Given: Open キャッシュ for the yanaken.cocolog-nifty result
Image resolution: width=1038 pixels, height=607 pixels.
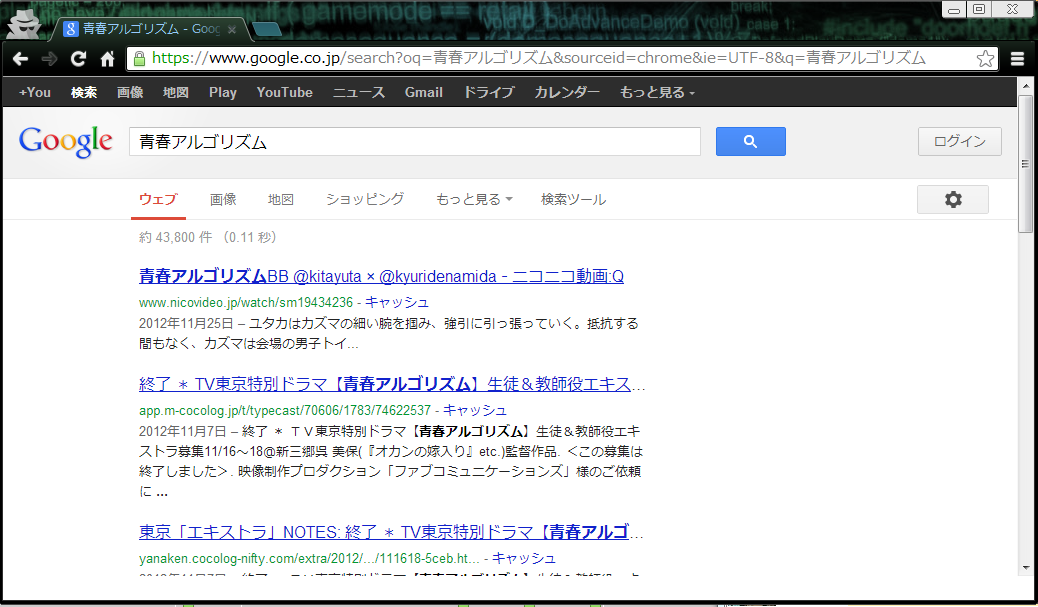Looking at the screenshot, I should tap(524, 559).
